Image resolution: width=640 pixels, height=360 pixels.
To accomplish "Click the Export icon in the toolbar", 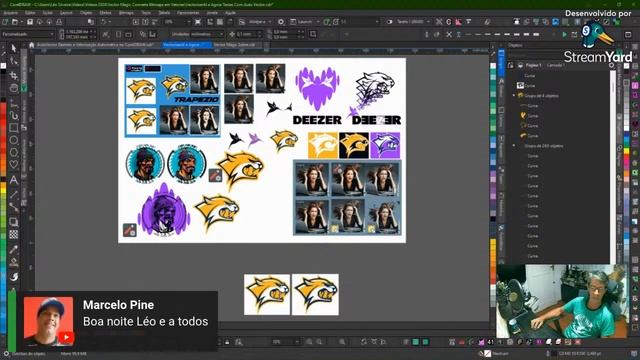I will pyautogui.click(x=146, y=22).
